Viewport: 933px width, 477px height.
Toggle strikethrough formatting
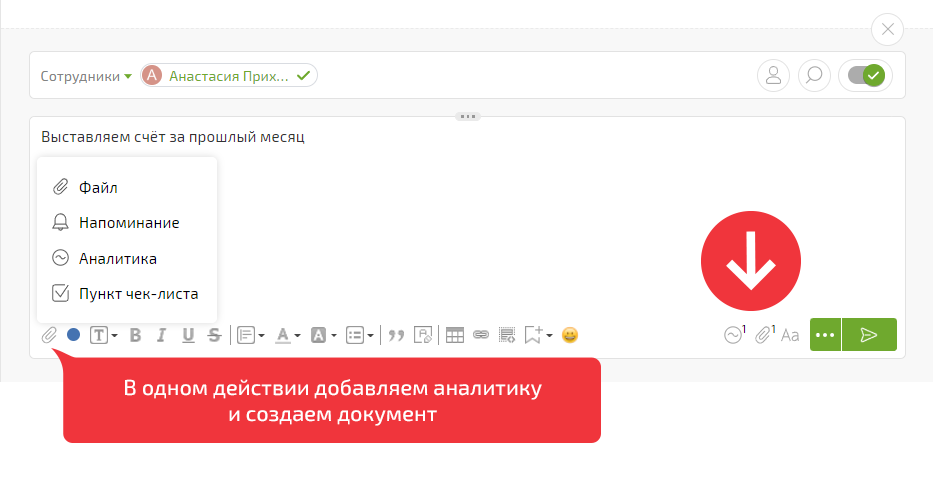[x=214, y=335]
